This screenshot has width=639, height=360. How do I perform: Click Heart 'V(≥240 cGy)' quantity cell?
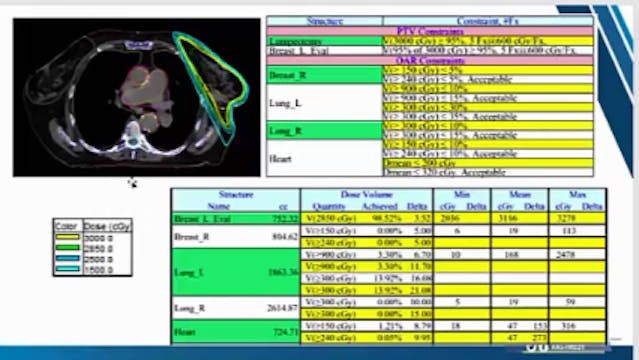pos(331,338)
